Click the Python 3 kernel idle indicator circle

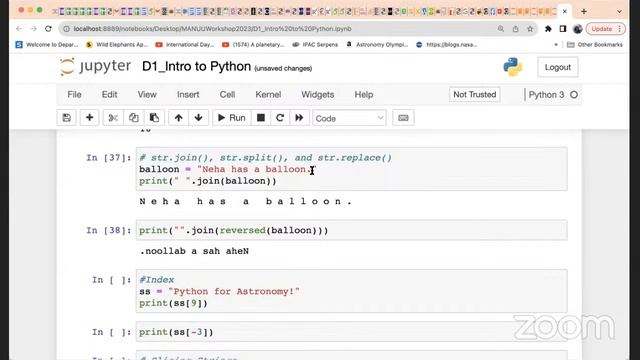click(x=574, y=95)
